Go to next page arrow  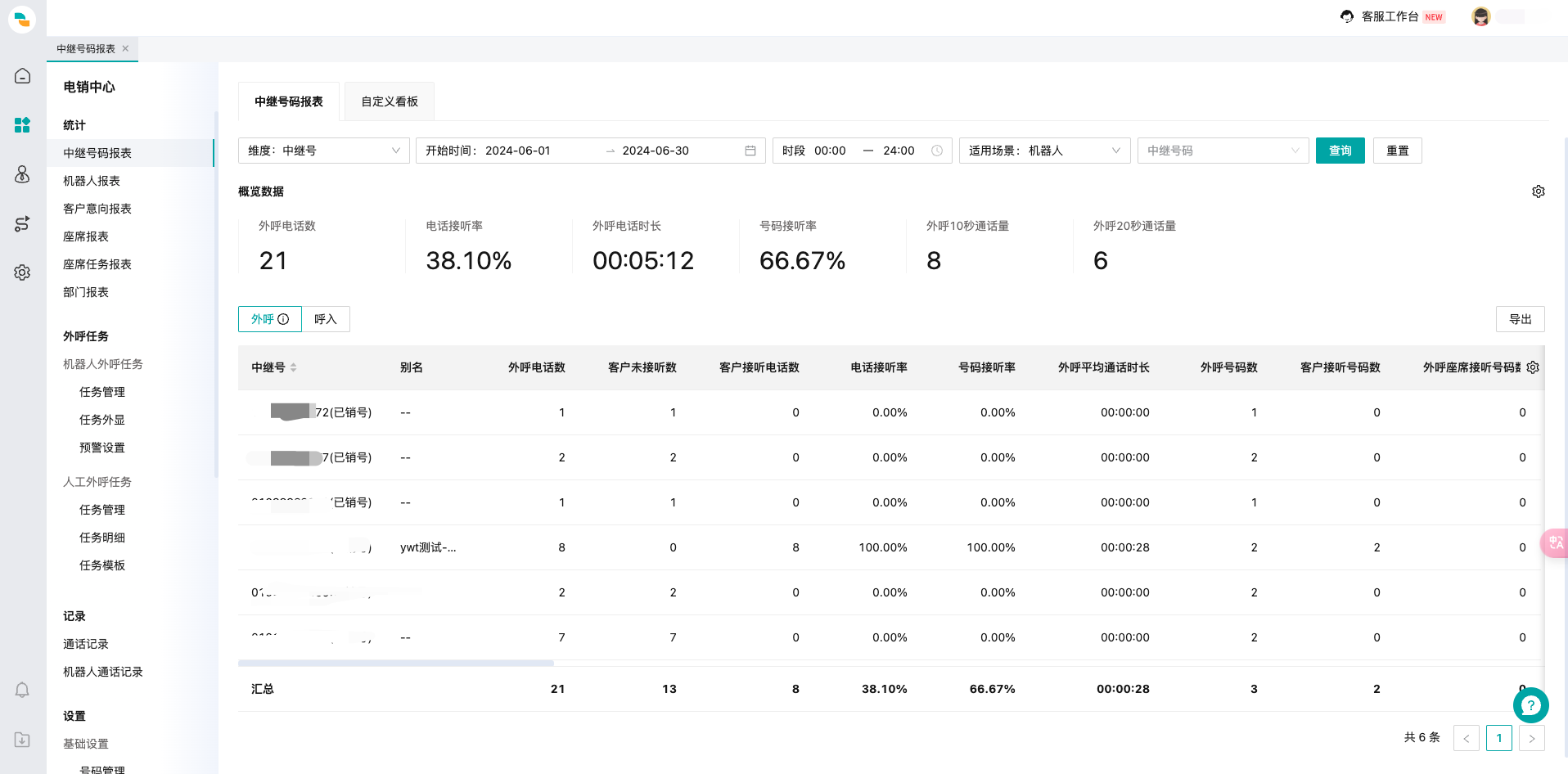point(1532,738)
